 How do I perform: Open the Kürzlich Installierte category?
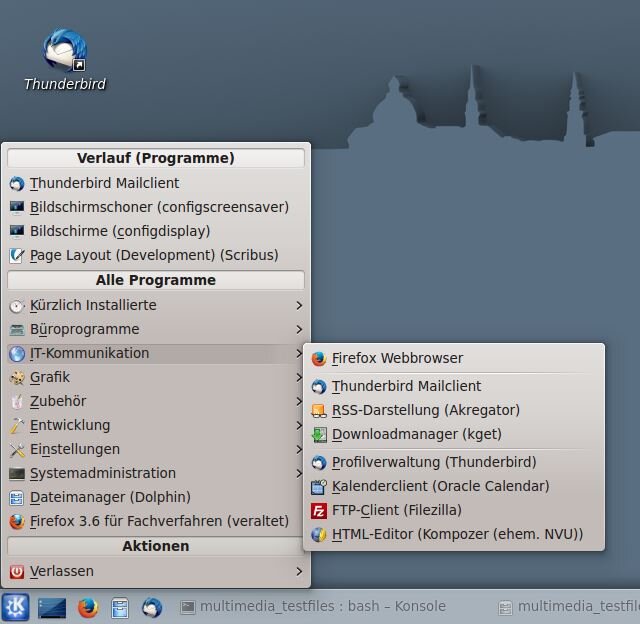(x=156, y=306)
